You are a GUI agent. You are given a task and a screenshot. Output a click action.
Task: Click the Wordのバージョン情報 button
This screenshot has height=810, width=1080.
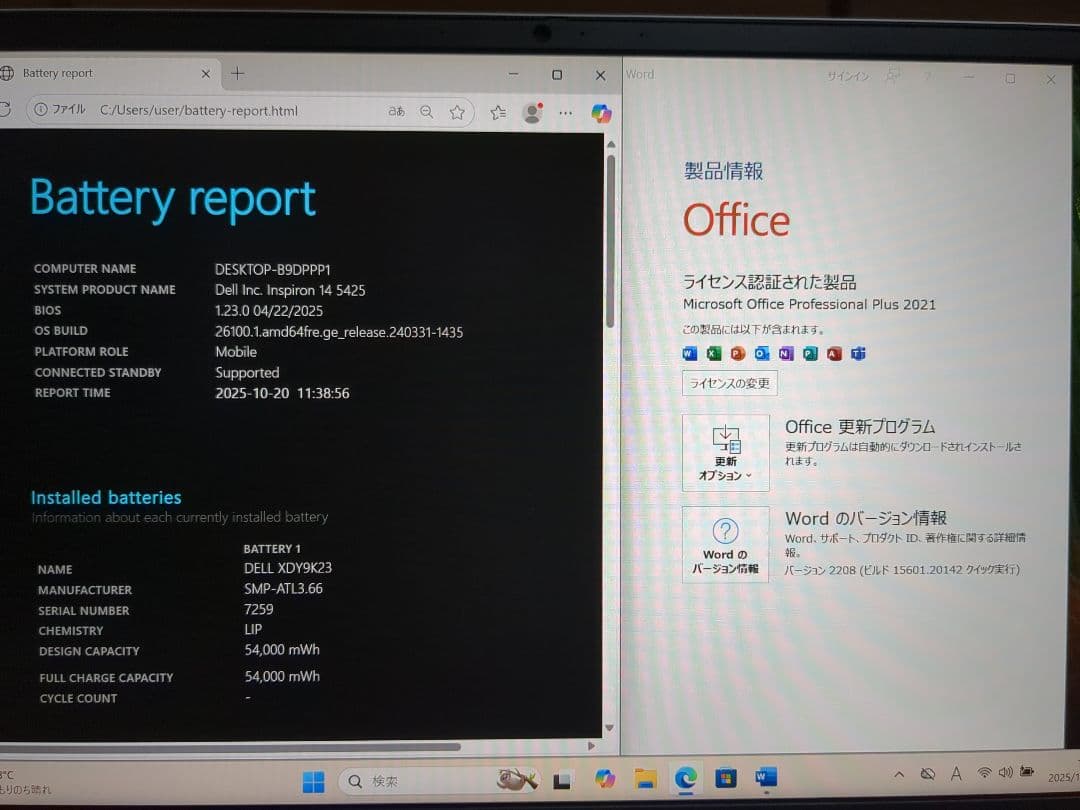point(725,545)
